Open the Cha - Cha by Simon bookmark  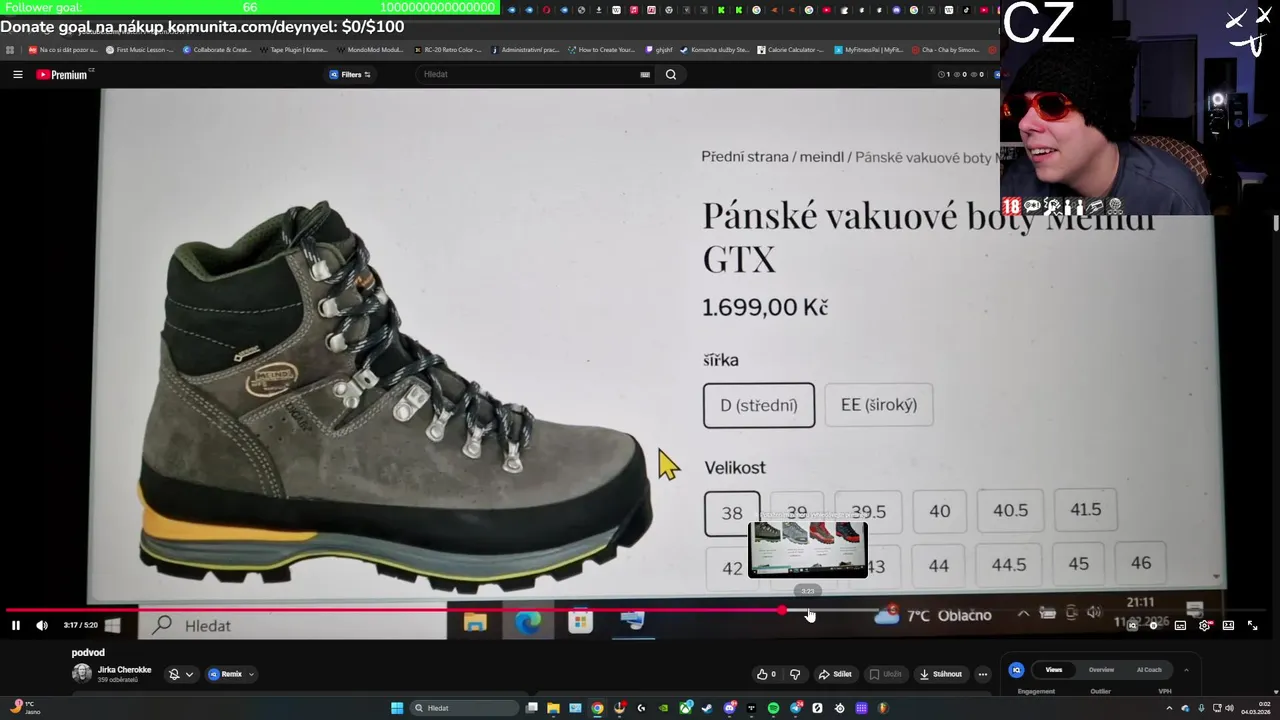945,49
